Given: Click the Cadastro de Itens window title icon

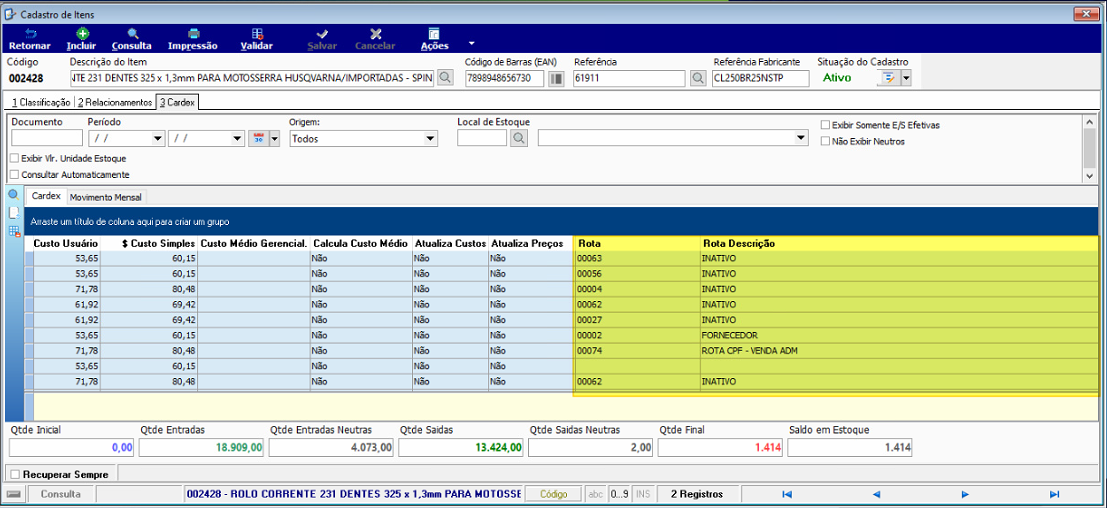Looking at the screenshot, I should [x=11, y=13].
